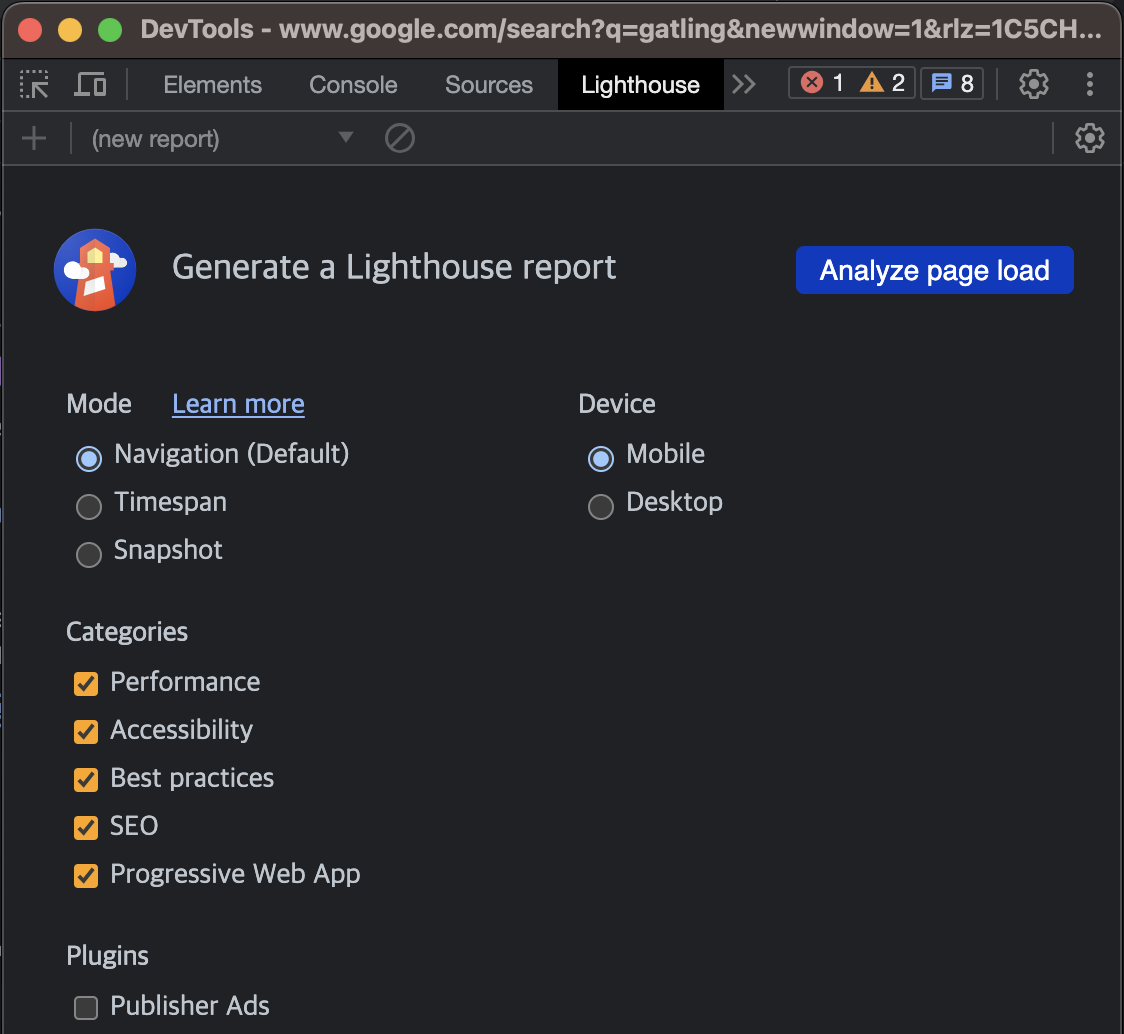Switch to the Console tab

pyautogui.click(x=353, y=85)
